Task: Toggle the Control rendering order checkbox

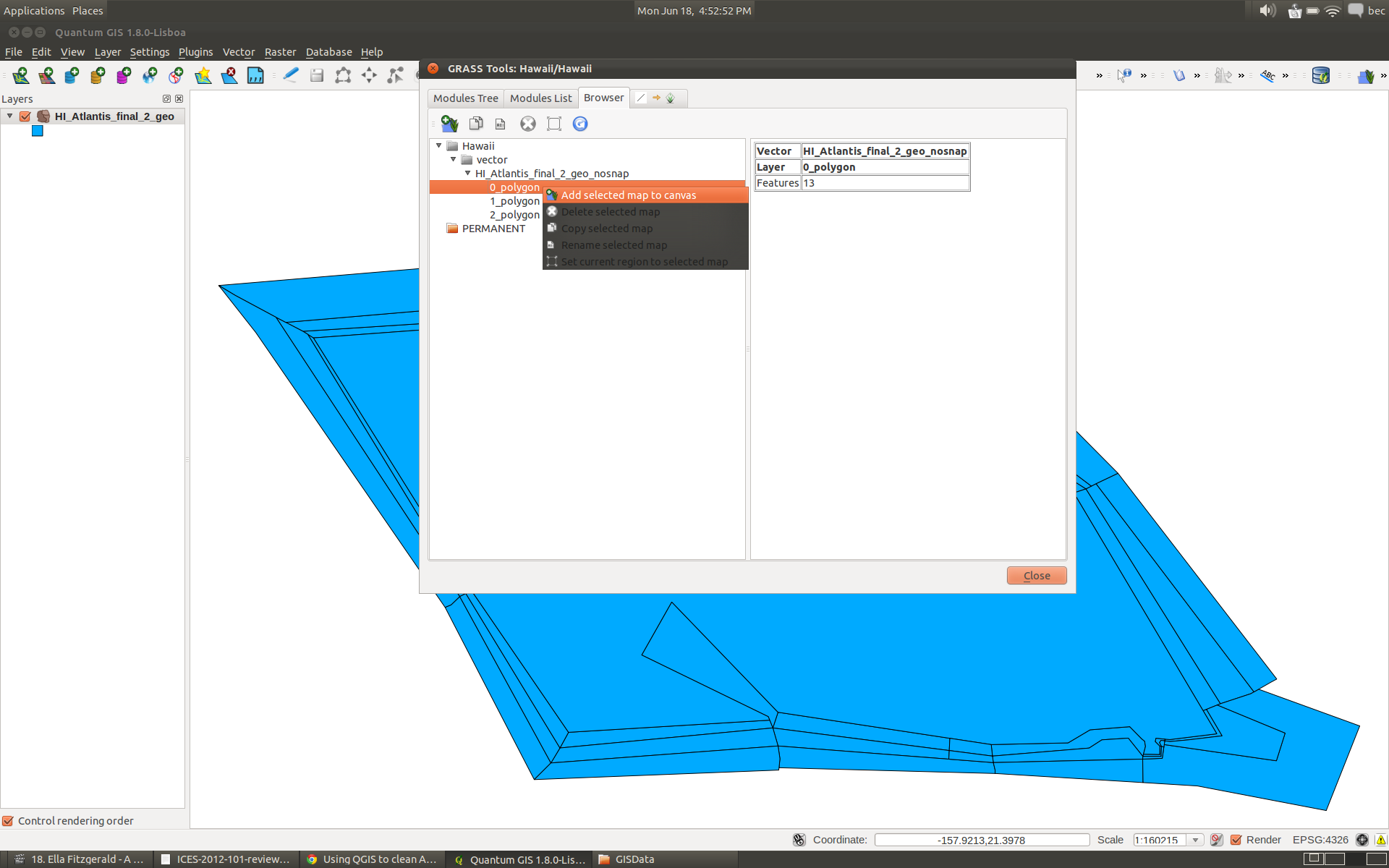Action: pos(8,821)
